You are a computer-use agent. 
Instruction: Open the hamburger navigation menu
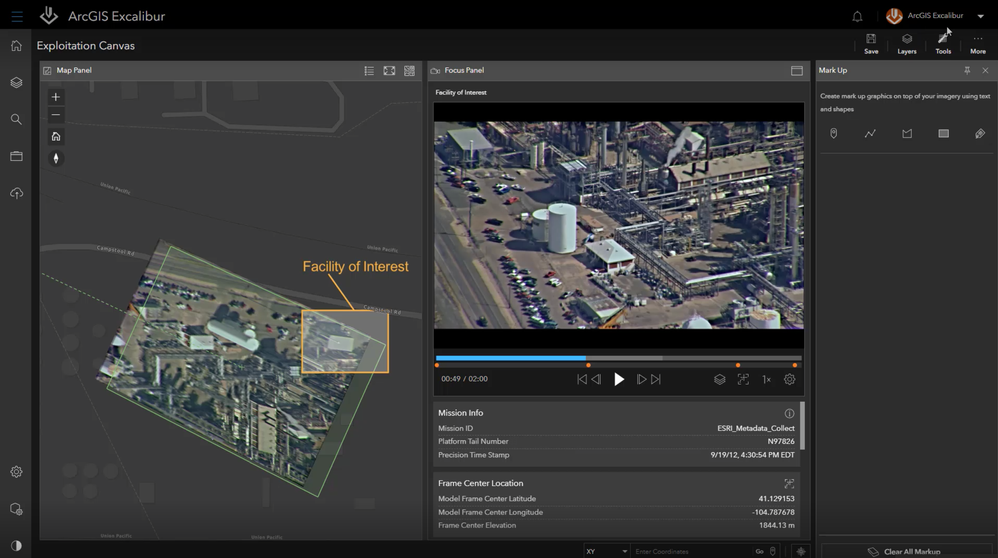tap(17, 17)
